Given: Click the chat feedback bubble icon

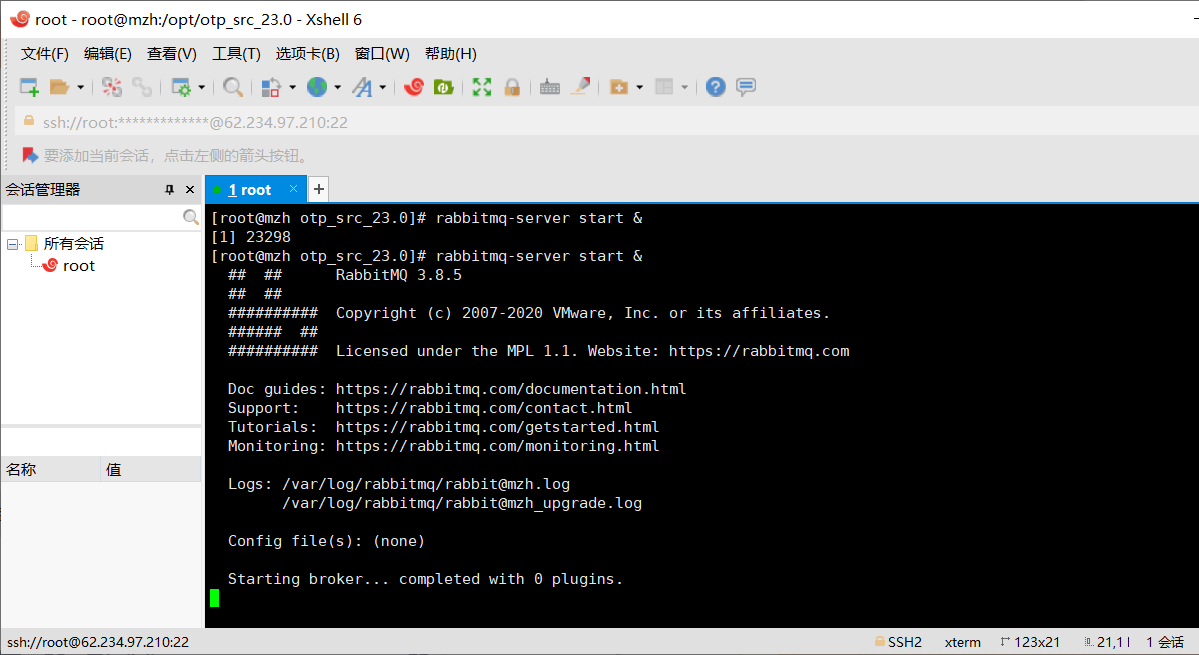Looking at the screenshot, I should (x=746, y=87).
